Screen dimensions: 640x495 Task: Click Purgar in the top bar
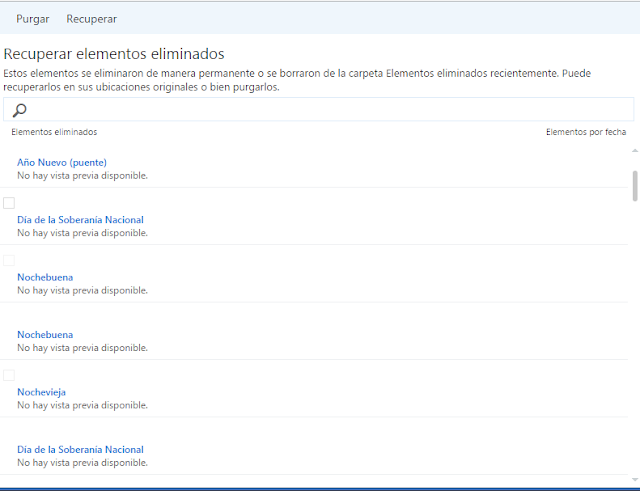[33, 19]
